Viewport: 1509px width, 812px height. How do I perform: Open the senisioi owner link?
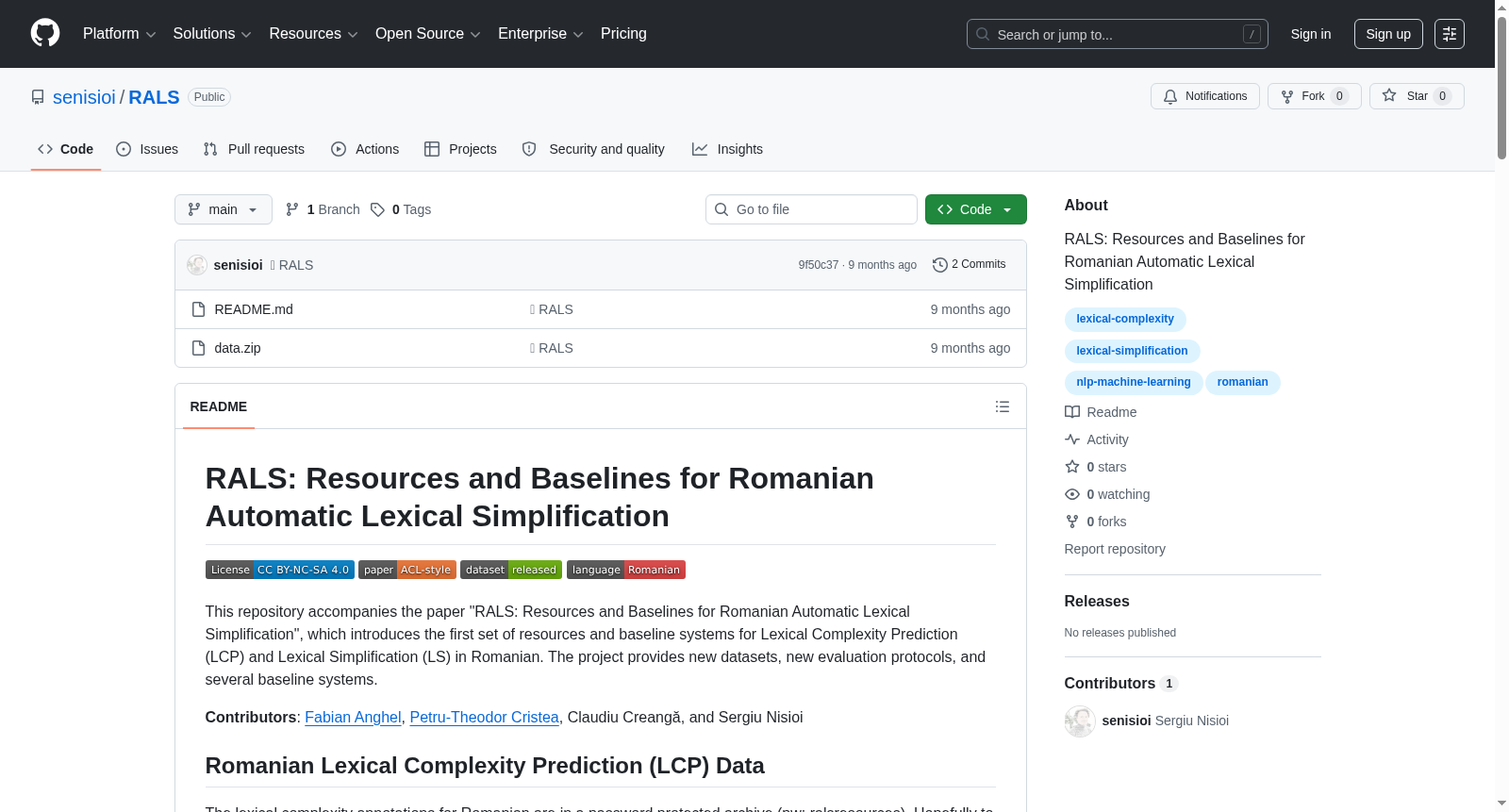pos(84,97)
